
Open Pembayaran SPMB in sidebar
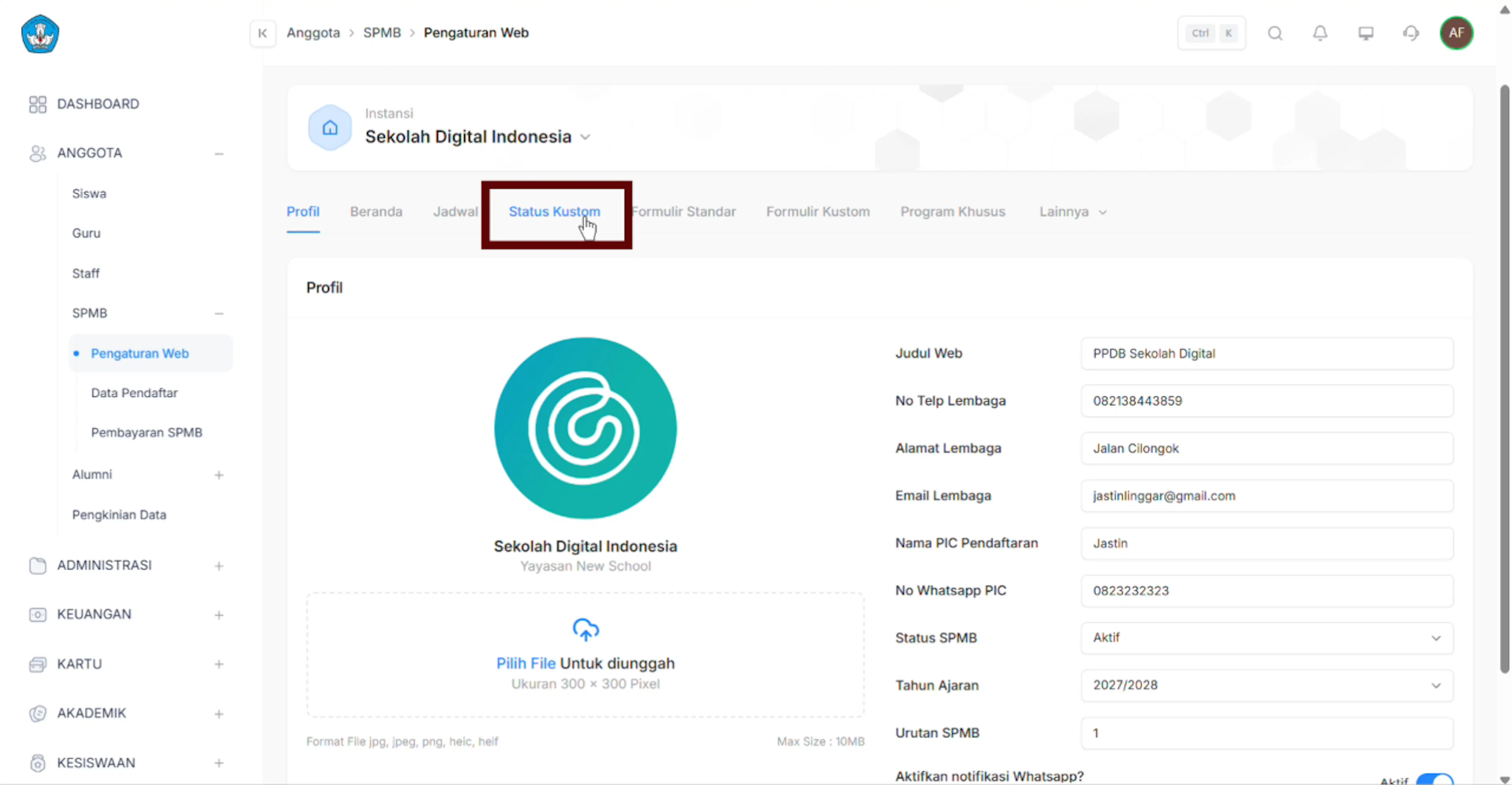click(x=146, y=433)
